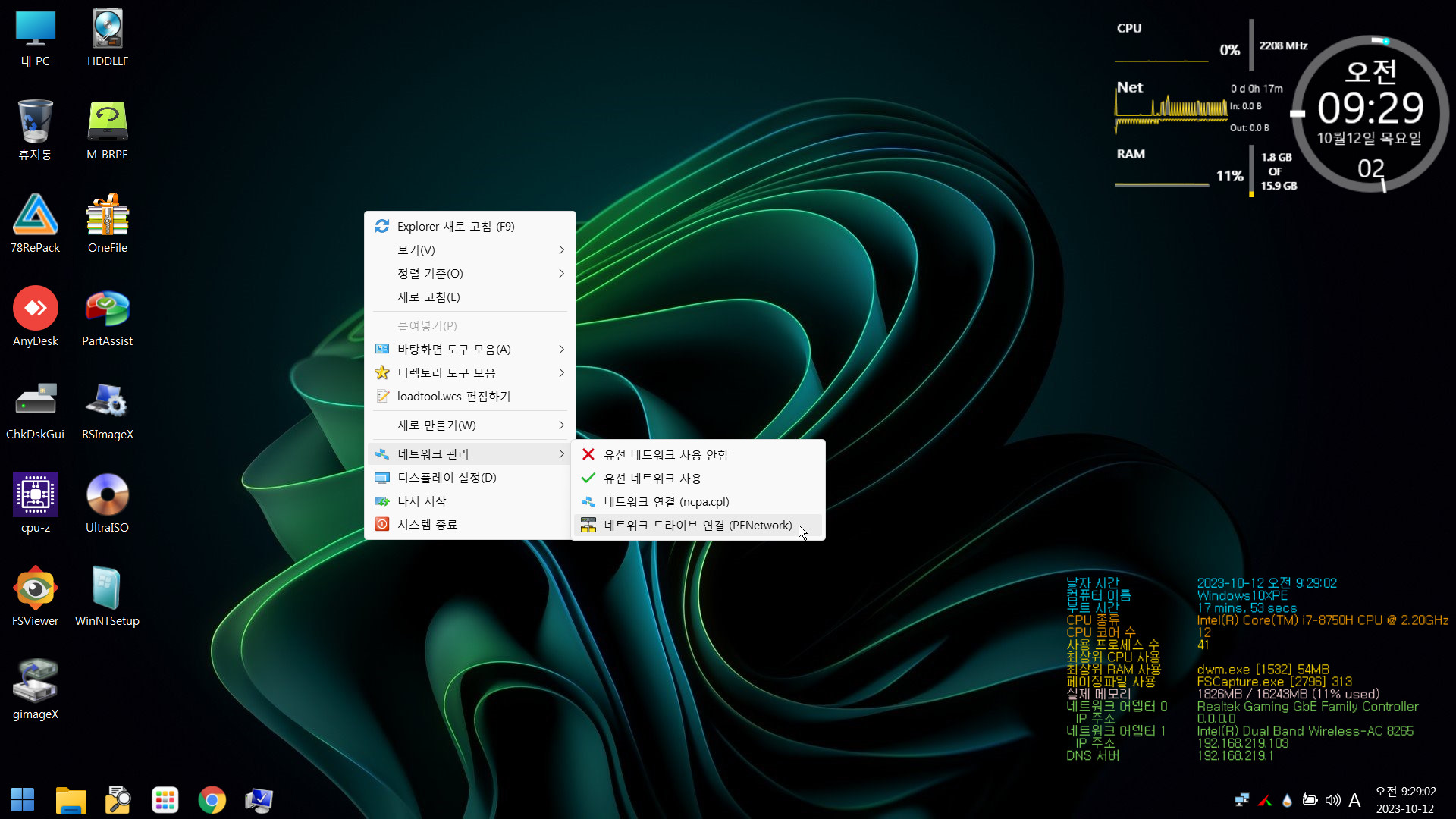
Task: Choose 다시 시작 to restart
Action: coord(470,501)
